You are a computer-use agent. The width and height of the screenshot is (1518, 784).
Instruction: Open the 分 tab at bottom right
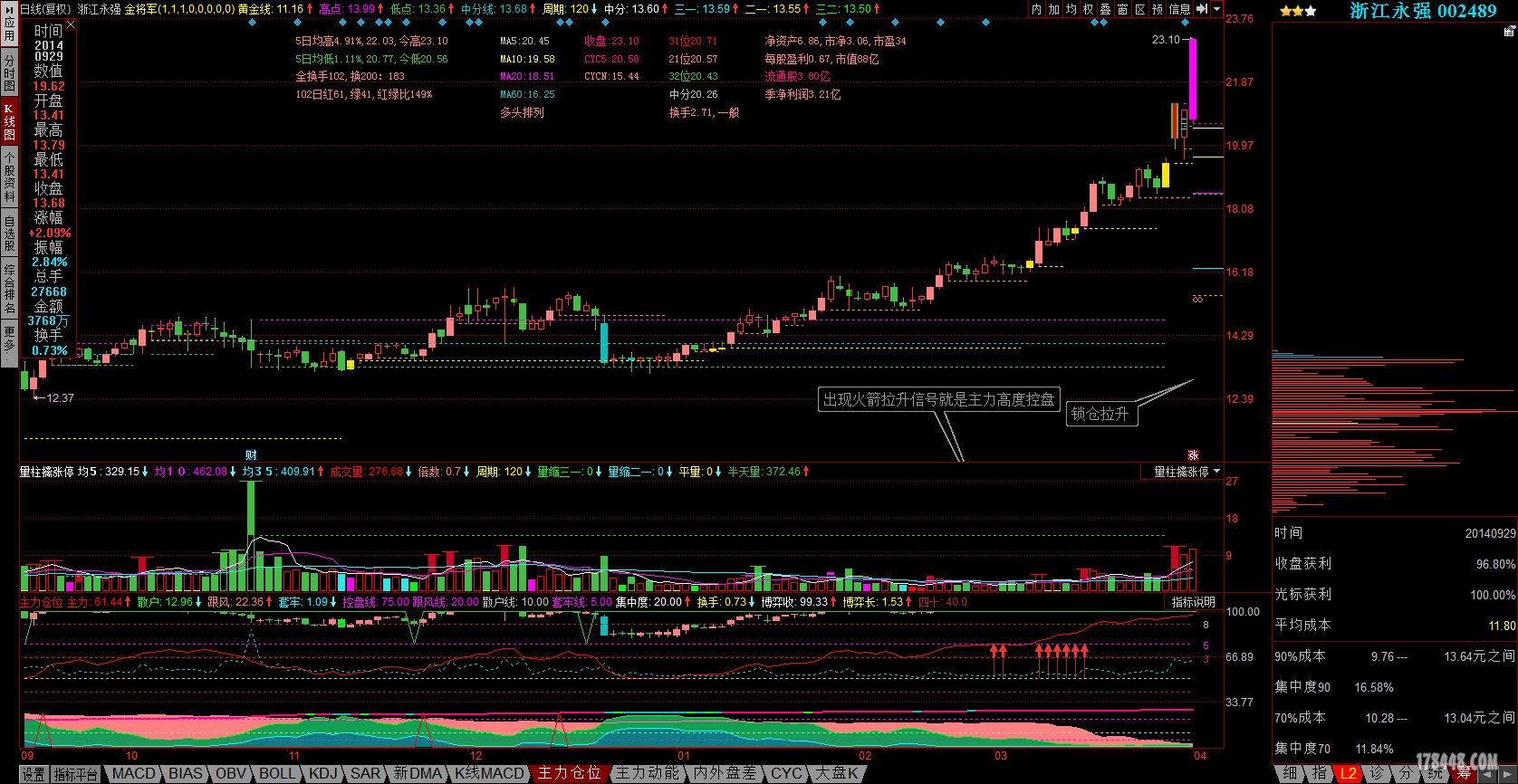[x=1406, y=774]
